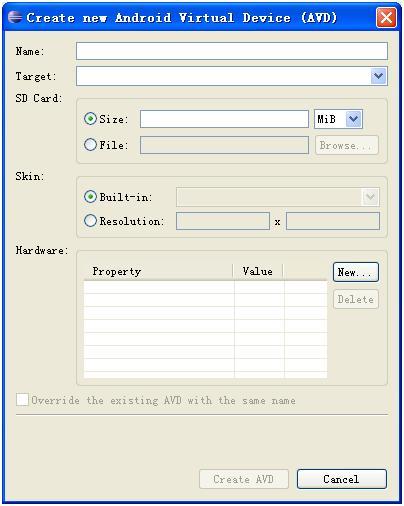The height and width of the screenshot is (506, 404).
Task: Click the SD Card File path field
Action: coord(224,145)
